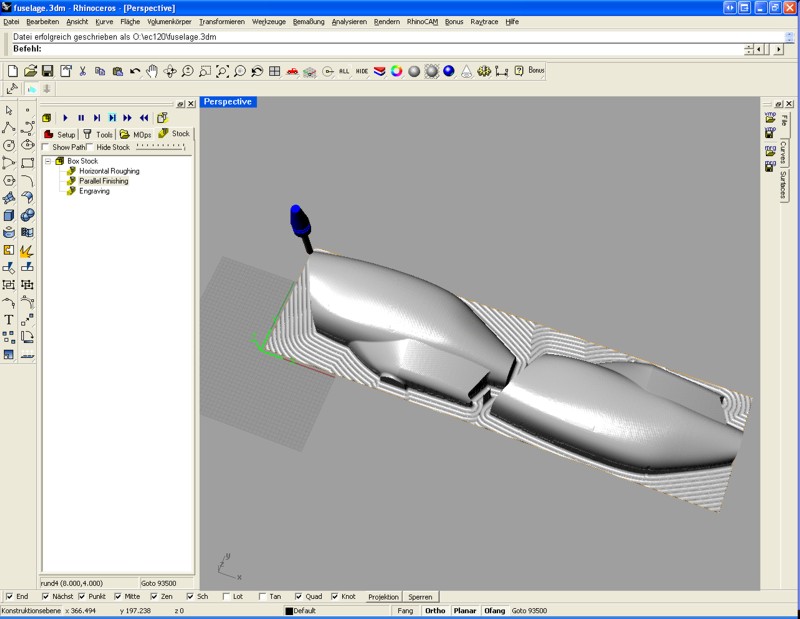
Task: Enable the Hide Stock checkbox
Action: pos(90,147)
